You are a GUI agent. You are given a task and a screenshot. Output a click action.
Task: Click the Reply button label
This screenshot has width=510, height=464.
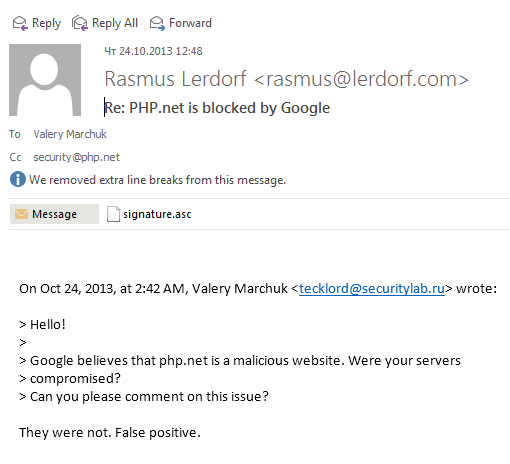tap(46, 23)
